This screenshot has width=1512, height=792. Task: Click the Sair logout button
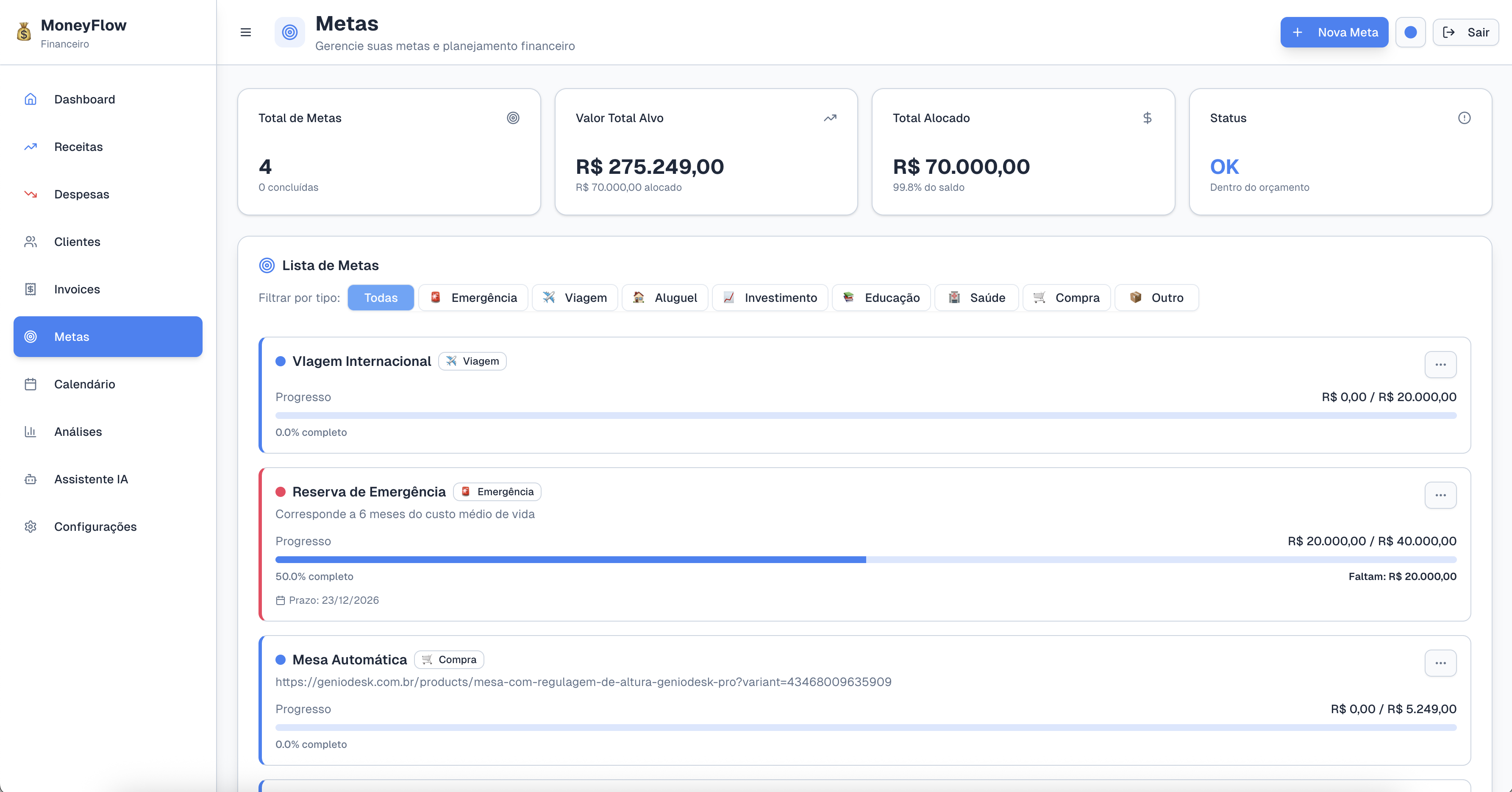click(1466, 32)
